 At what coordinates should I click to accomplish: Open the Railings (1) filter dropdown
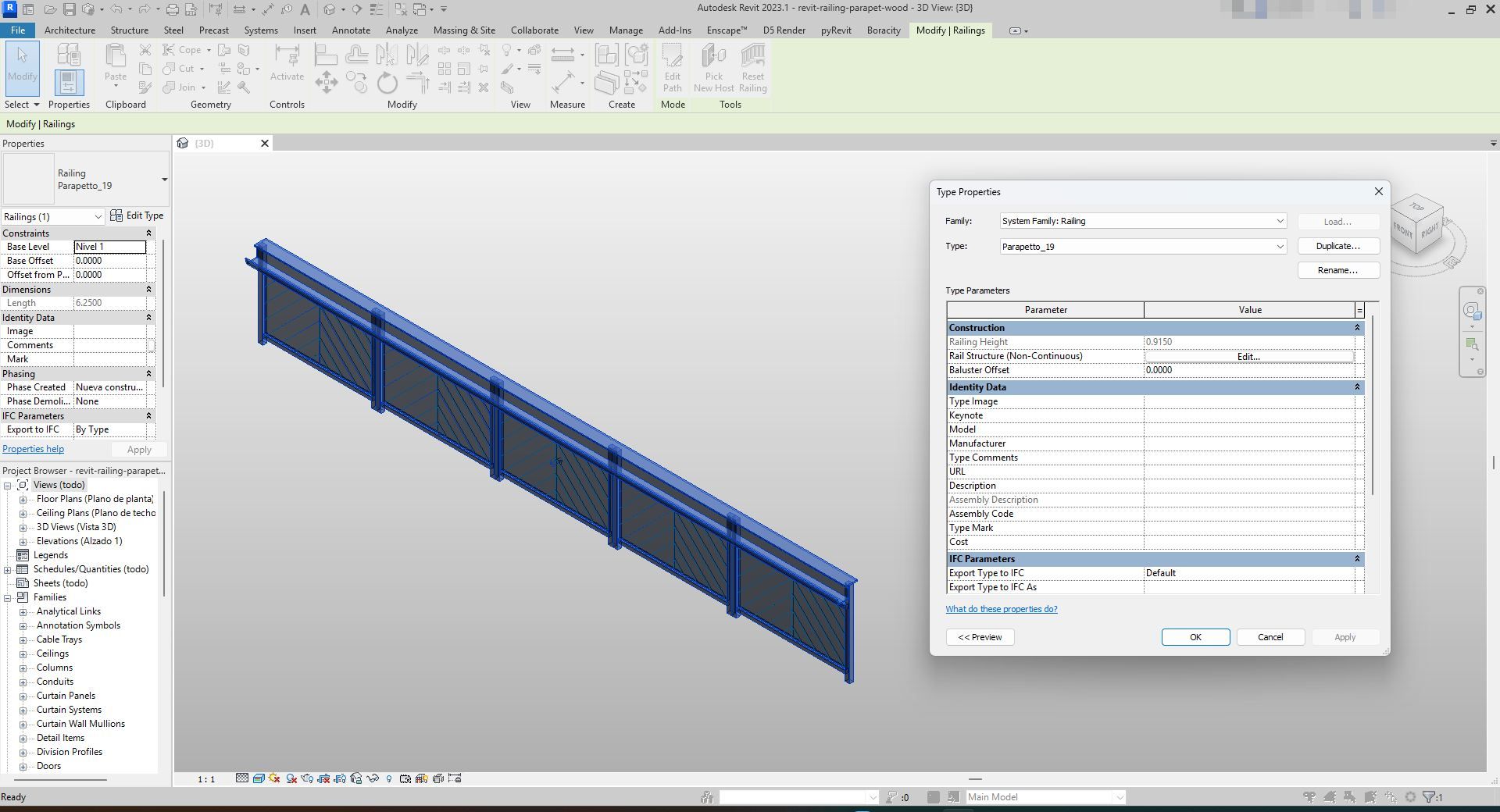point(52,216)
